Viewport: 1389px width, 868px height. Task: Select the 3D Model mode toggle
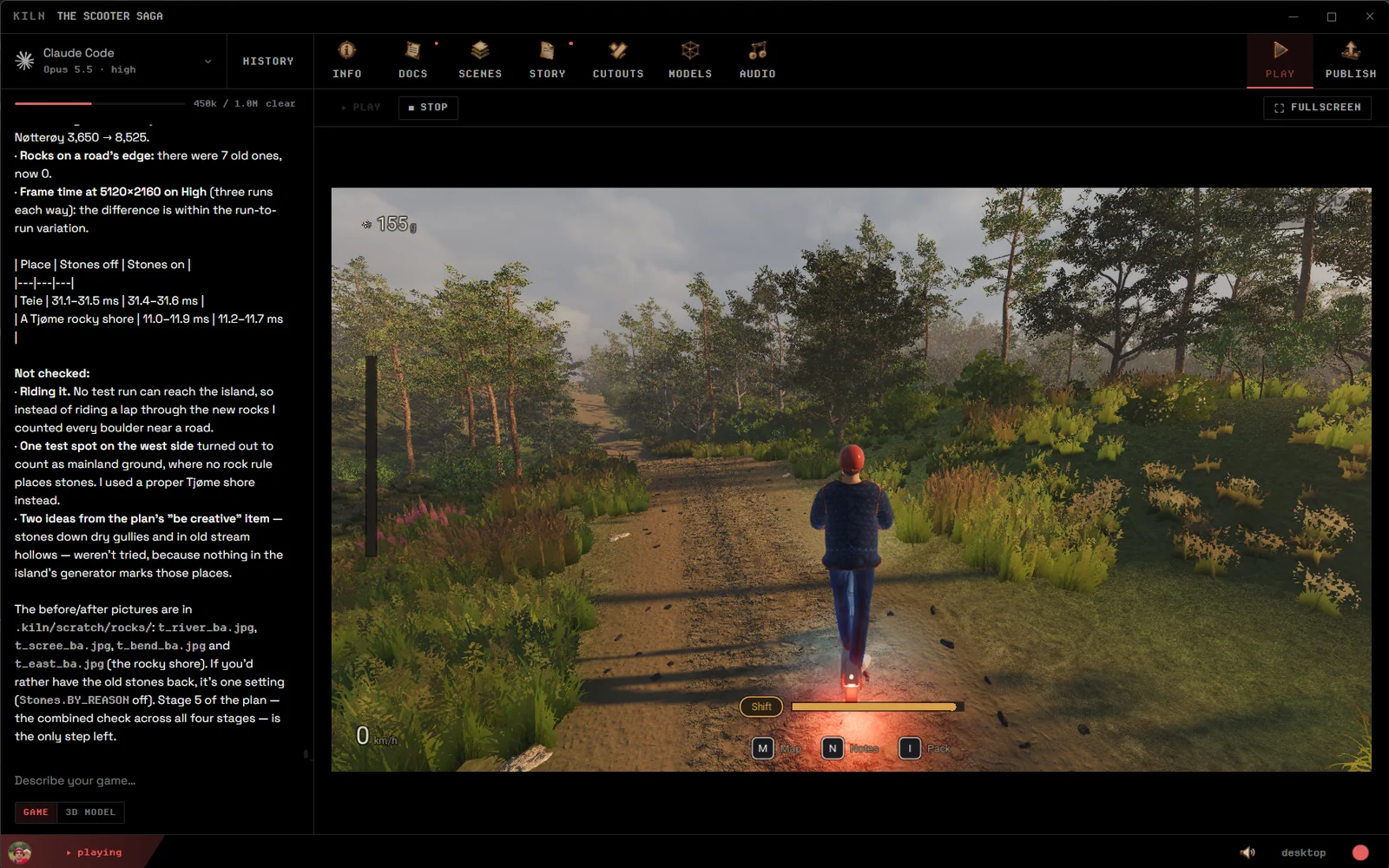click(x=90, y=812)
